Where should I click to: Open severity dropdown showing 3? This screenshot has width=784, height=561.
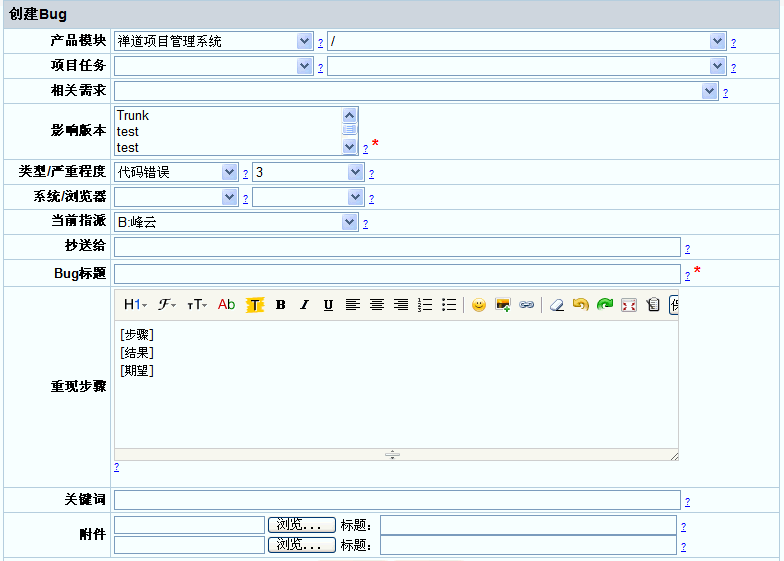pos(308,172)
